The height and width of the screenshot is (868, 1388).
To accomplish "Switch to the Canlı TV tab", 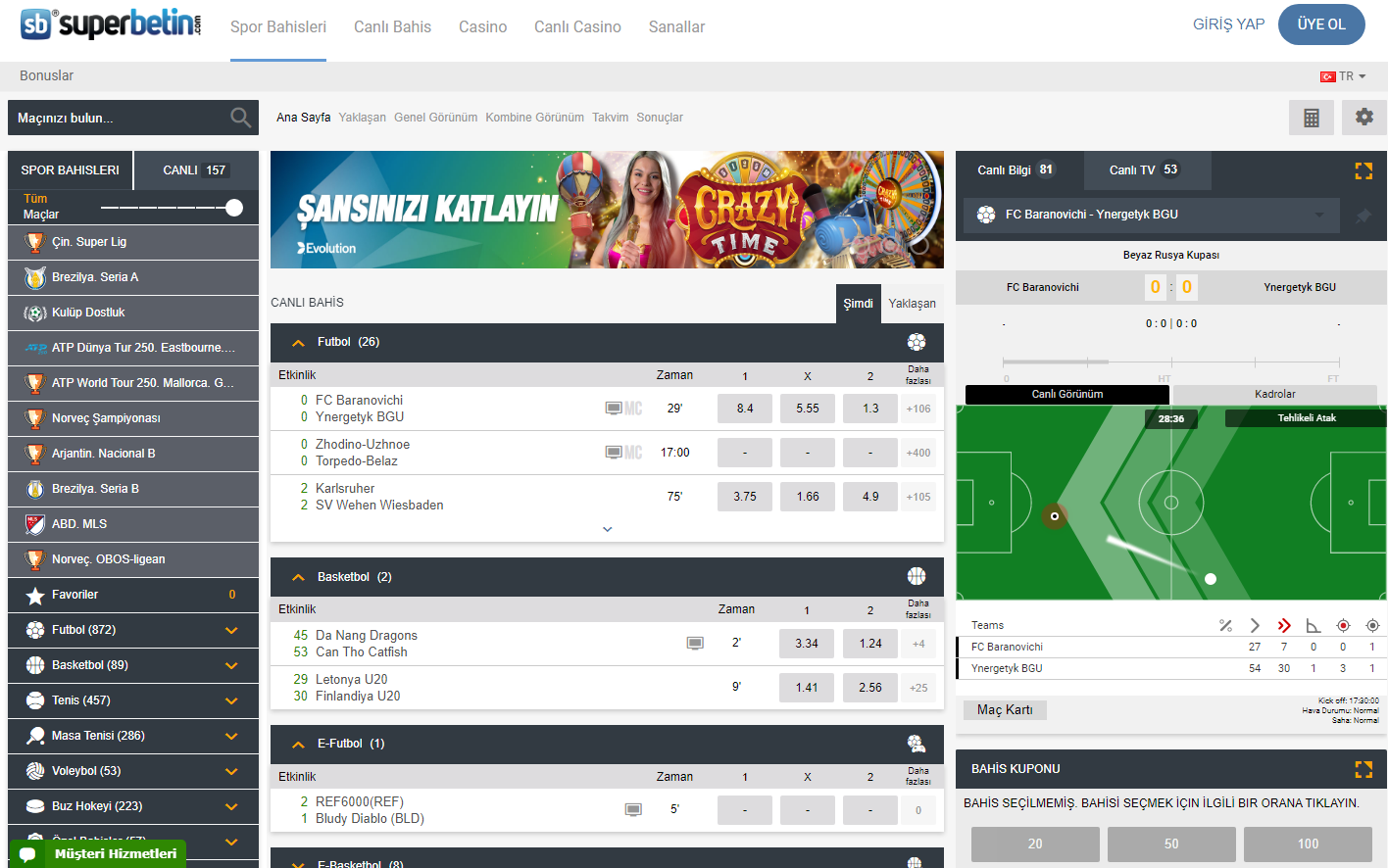I will click(x=1147, y=170).
